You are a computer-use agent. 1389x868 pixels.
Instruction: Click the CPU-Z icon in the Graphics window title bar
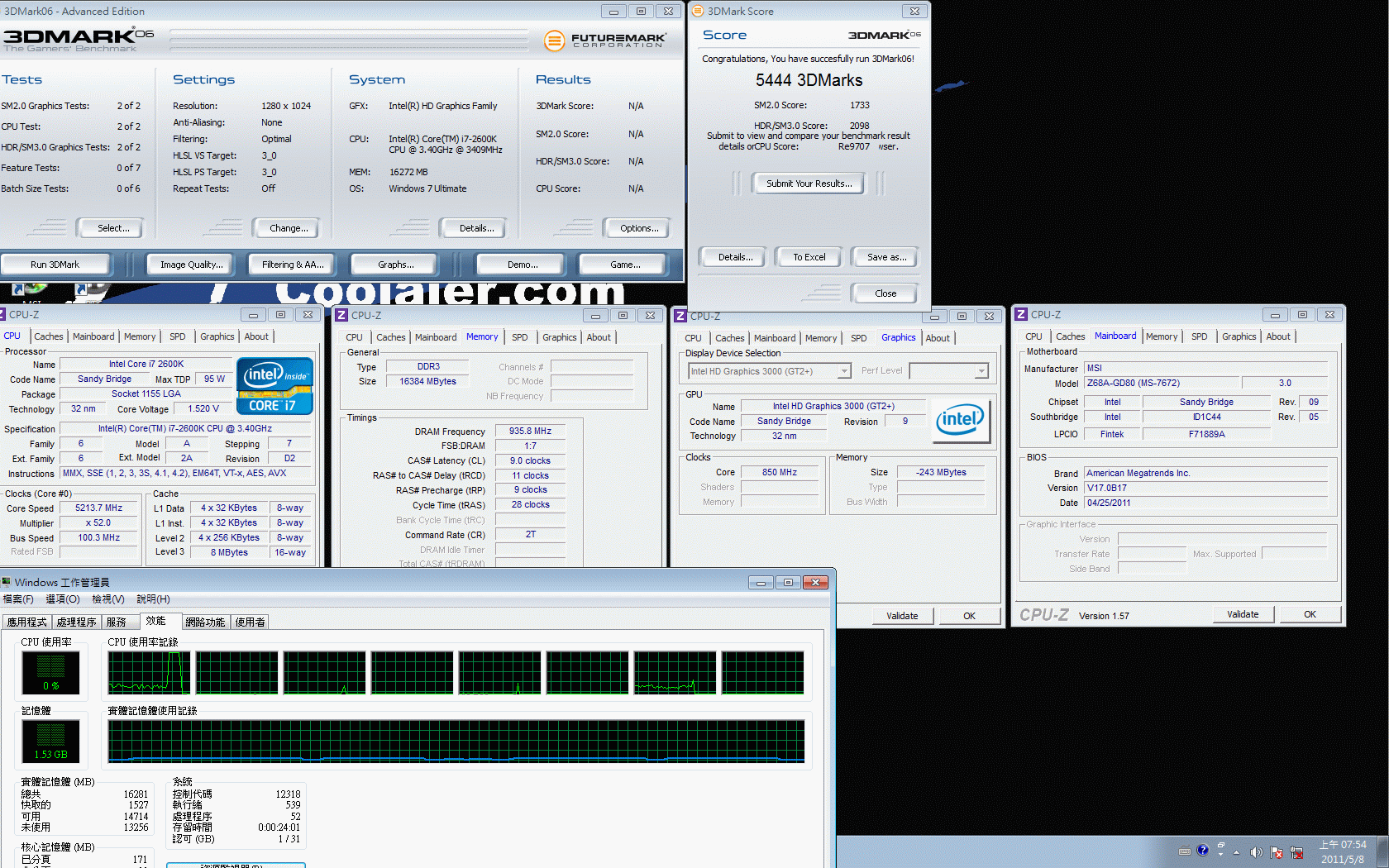tap(680, 316)
